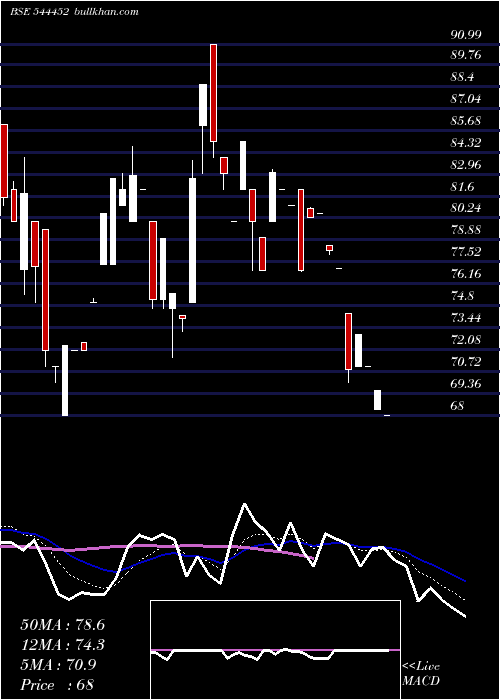The image size is (500, 700).
Task: Select the 70.72 price axis label
Action: pos(466,362)
